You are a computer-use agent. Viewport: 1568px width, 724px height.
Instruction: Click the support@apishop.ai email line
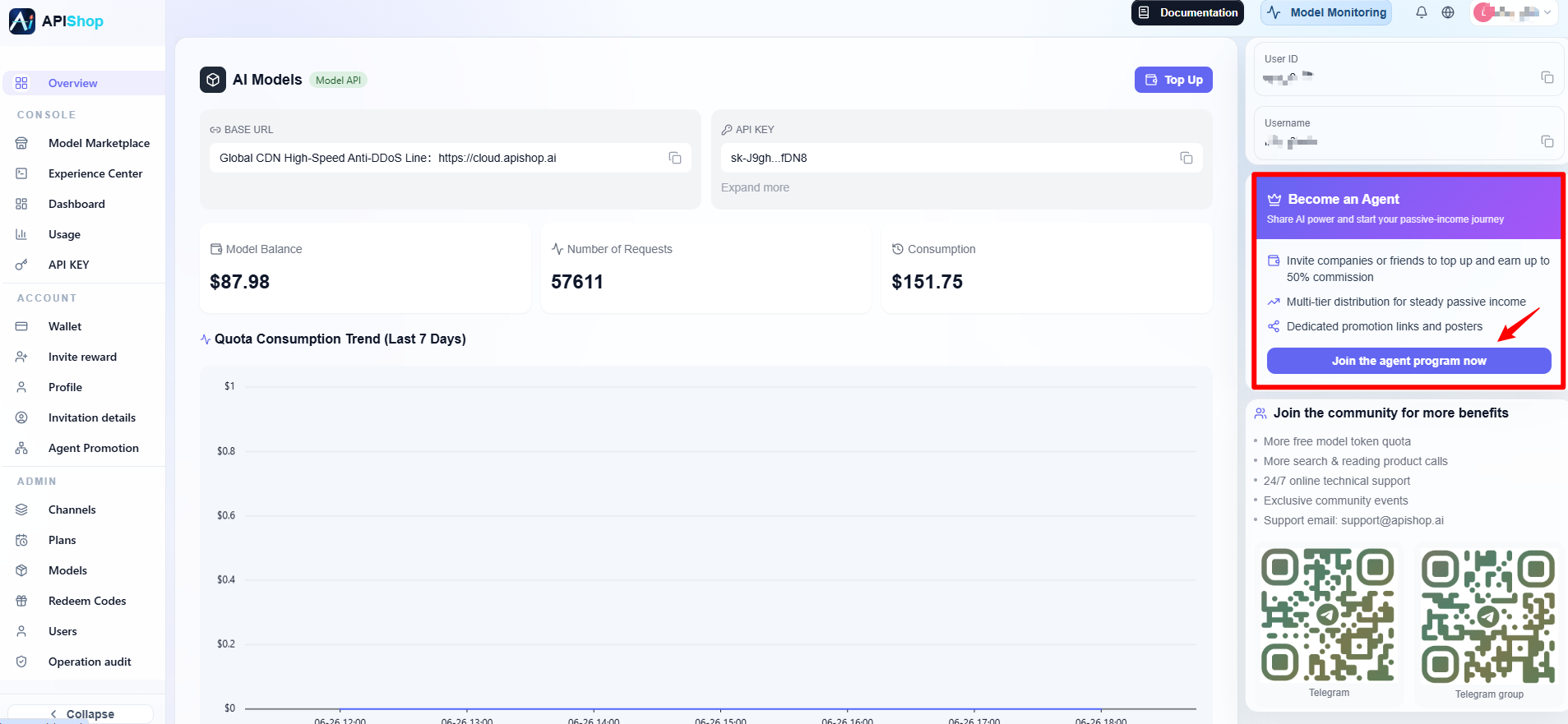1353,520
